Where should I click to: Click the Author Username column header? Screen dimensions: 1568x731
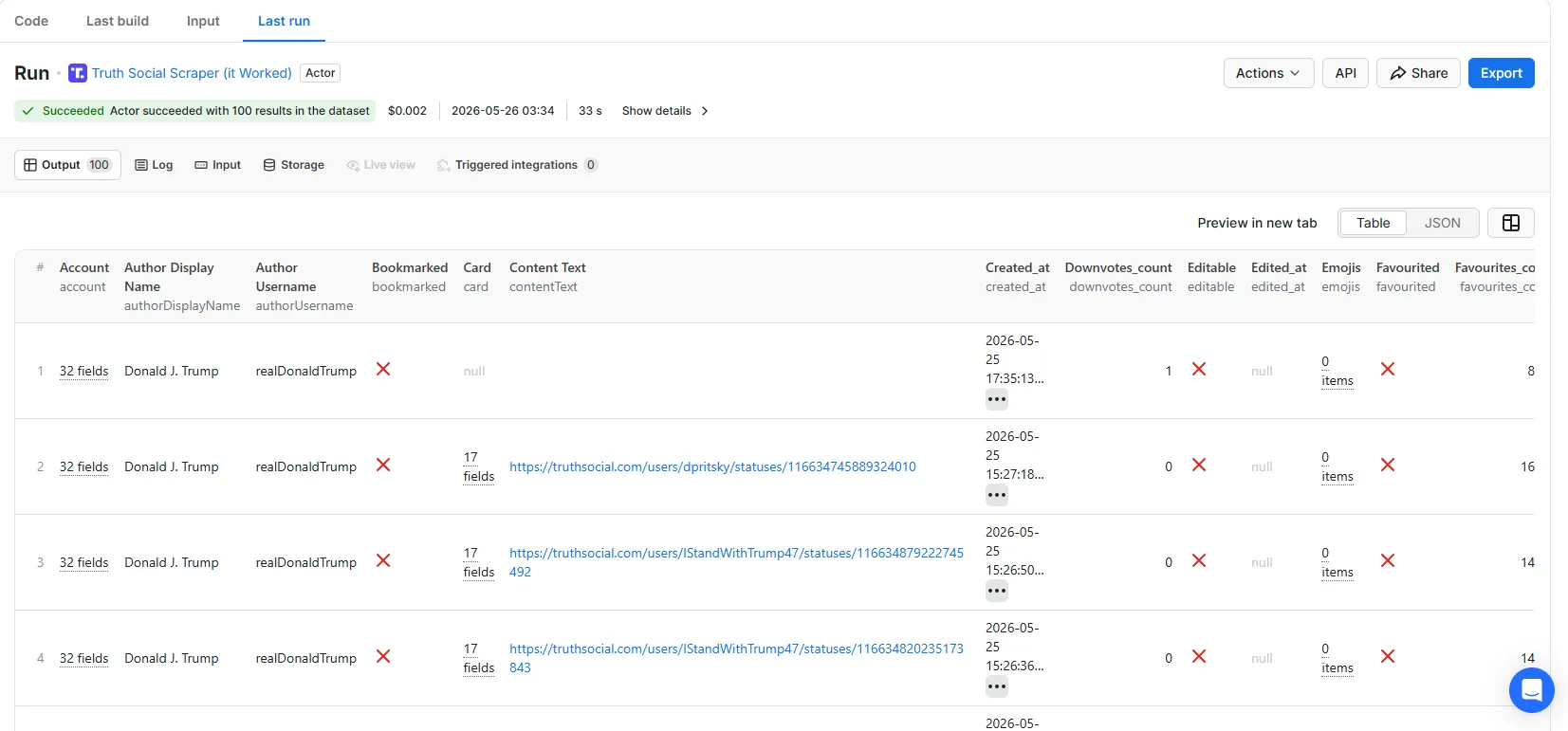click(286, 277)
